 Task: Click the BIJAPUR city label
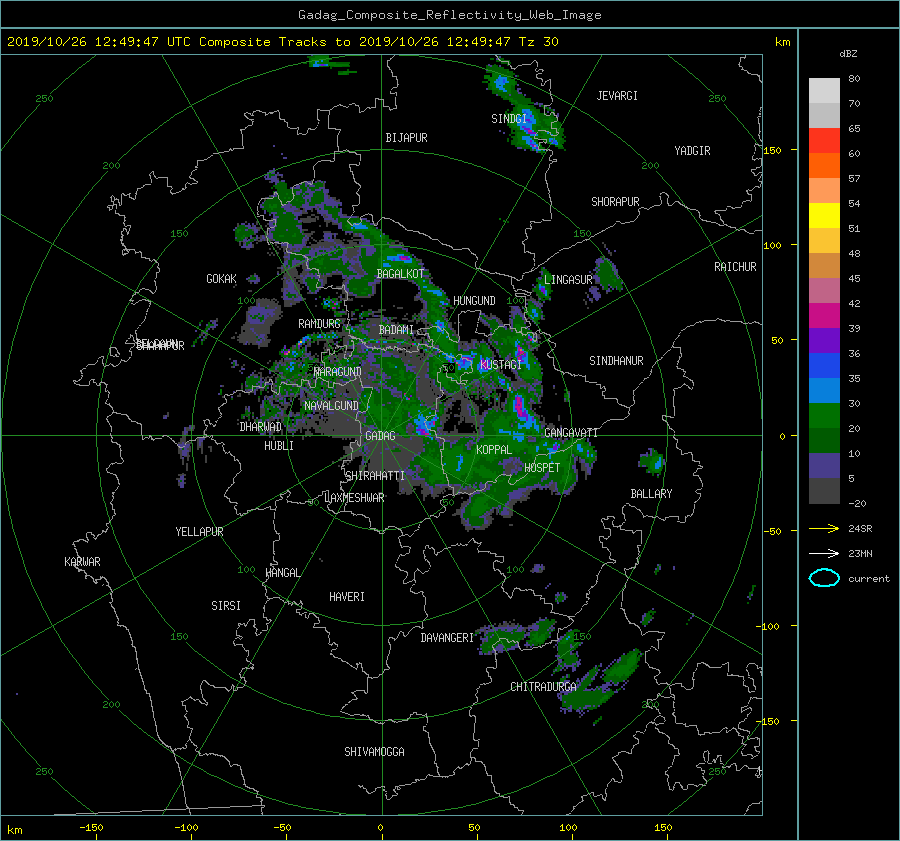[x=406, y=138]
